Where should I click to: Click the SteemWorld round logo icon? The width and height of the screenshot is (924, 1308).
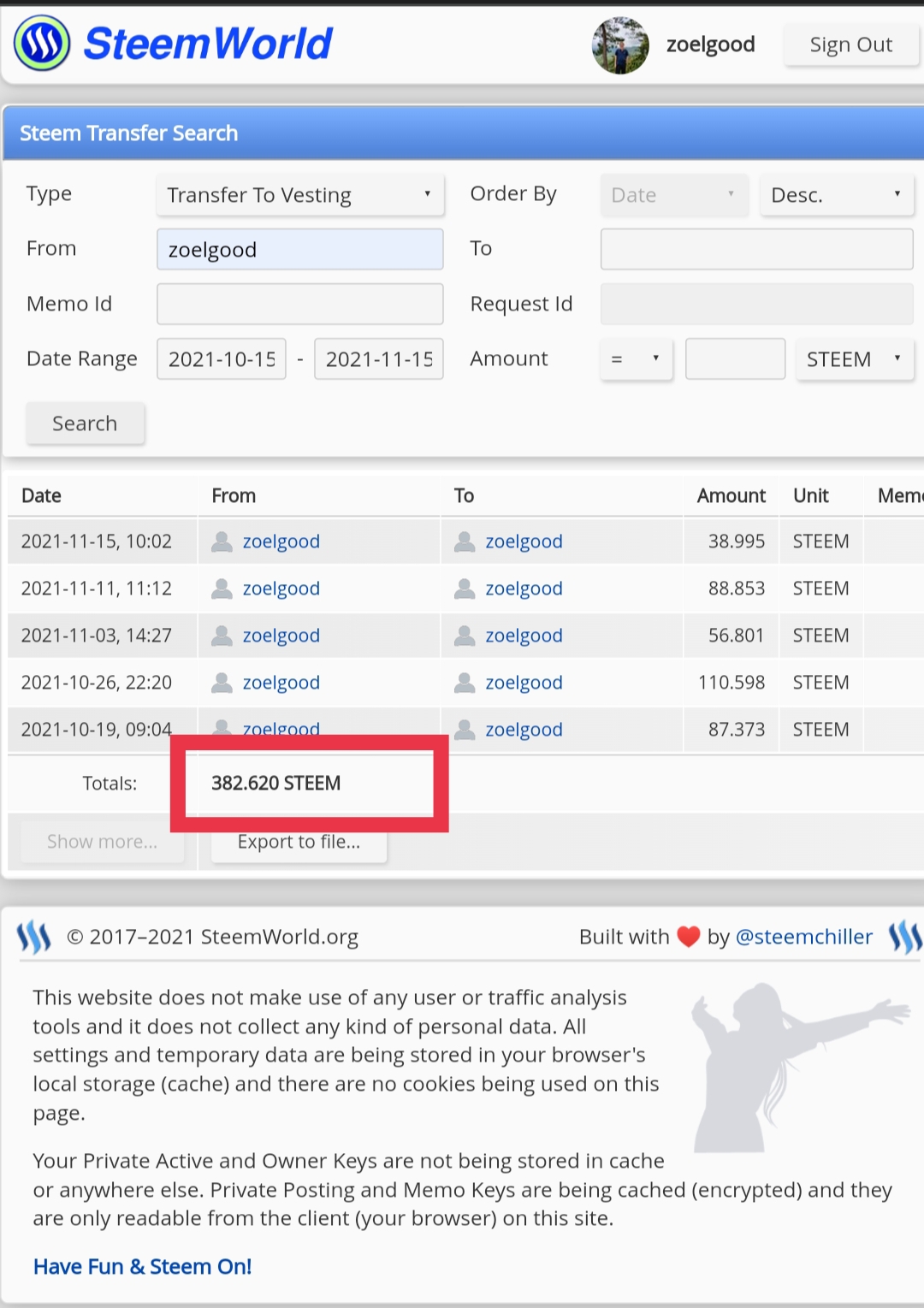[x=42, y=43]
